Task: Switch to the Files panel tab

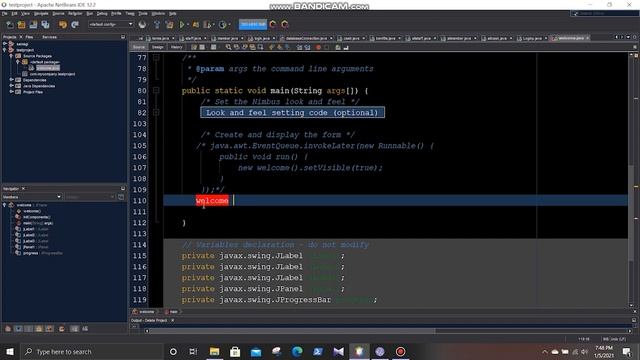Action: click(29, 37)
